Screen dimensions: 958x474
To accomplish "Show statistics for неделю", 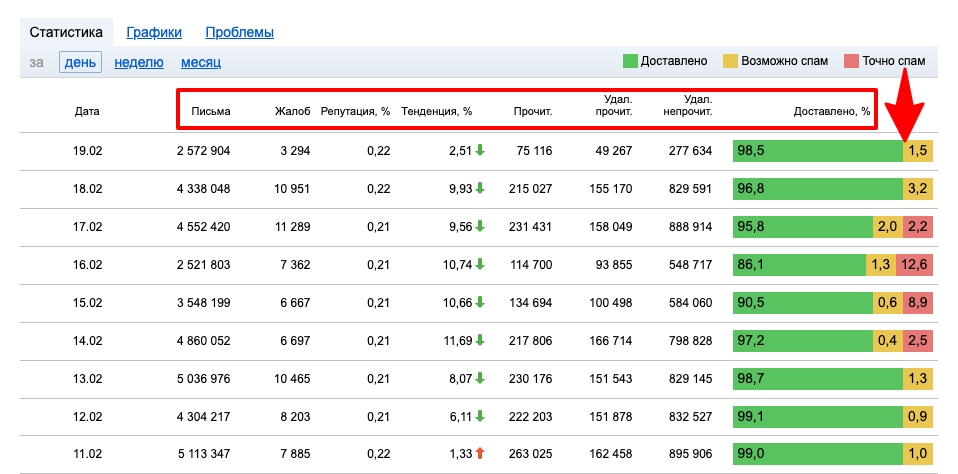I will 139,62.
